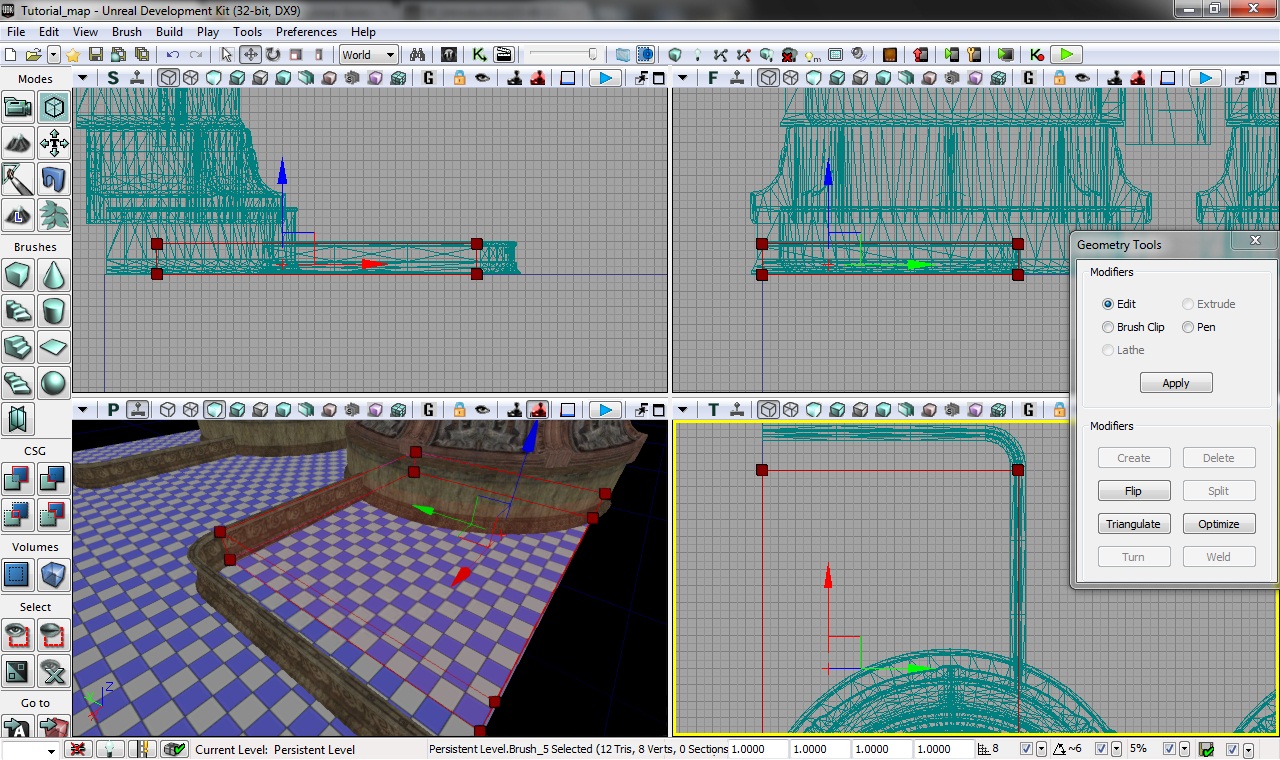Open the Build menu
The image size is (1280, 760).
coord(169,32)
